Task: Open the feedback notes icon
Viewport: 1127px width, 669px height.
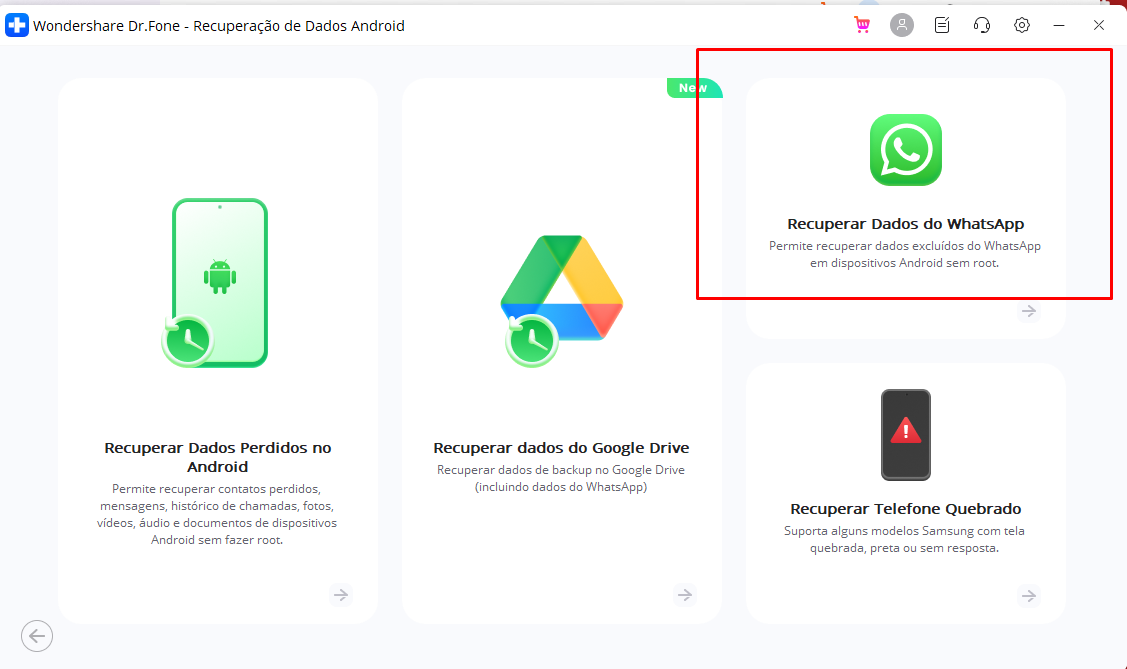Action: click(942, 25)
